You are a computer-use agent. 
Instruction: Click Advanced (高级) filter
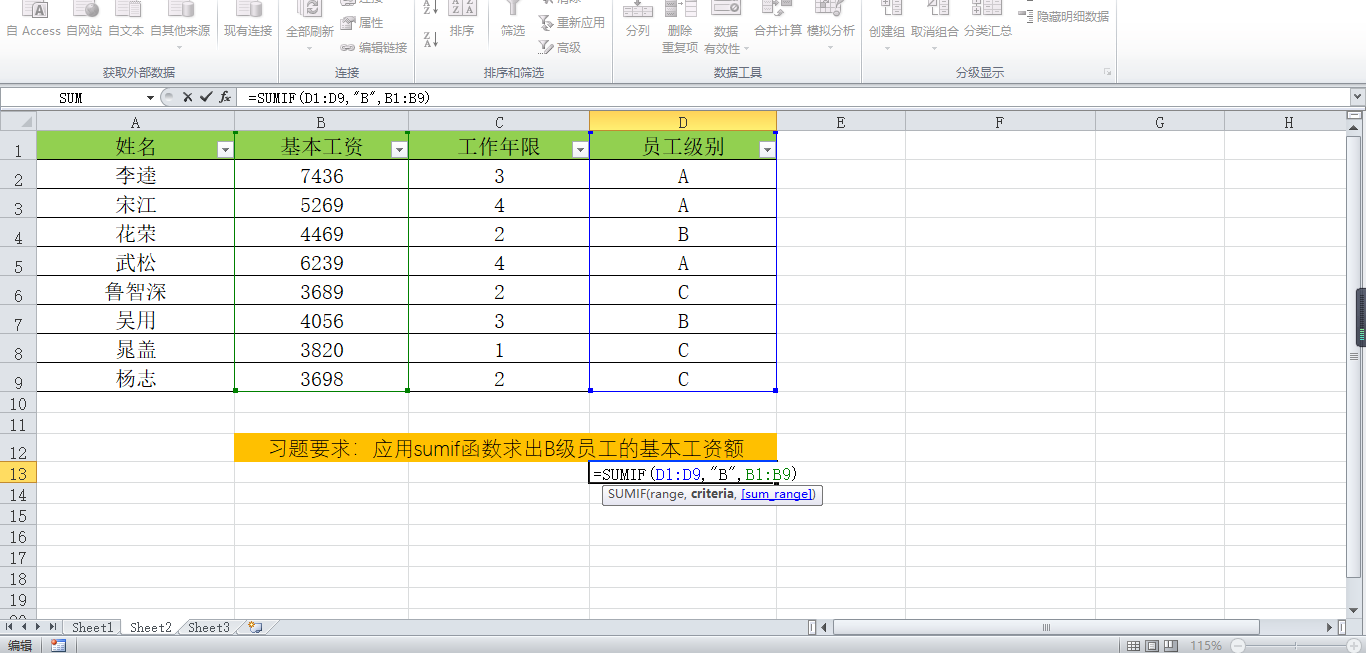pyautogui.click(x=560, y=47)
